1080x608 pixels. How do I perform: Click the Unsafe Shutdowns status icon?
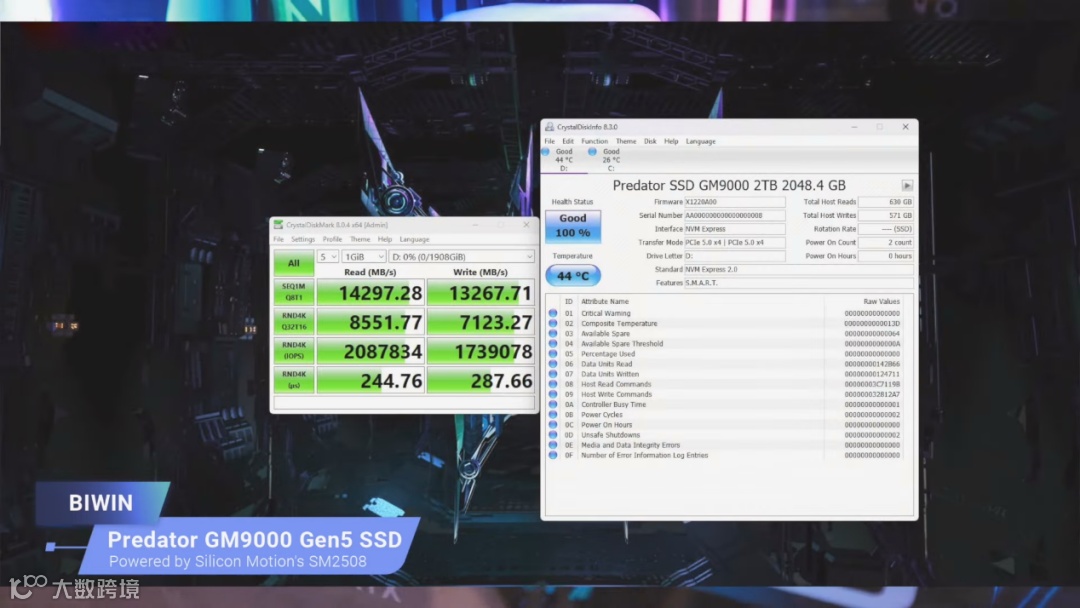(x=552, y=435)
